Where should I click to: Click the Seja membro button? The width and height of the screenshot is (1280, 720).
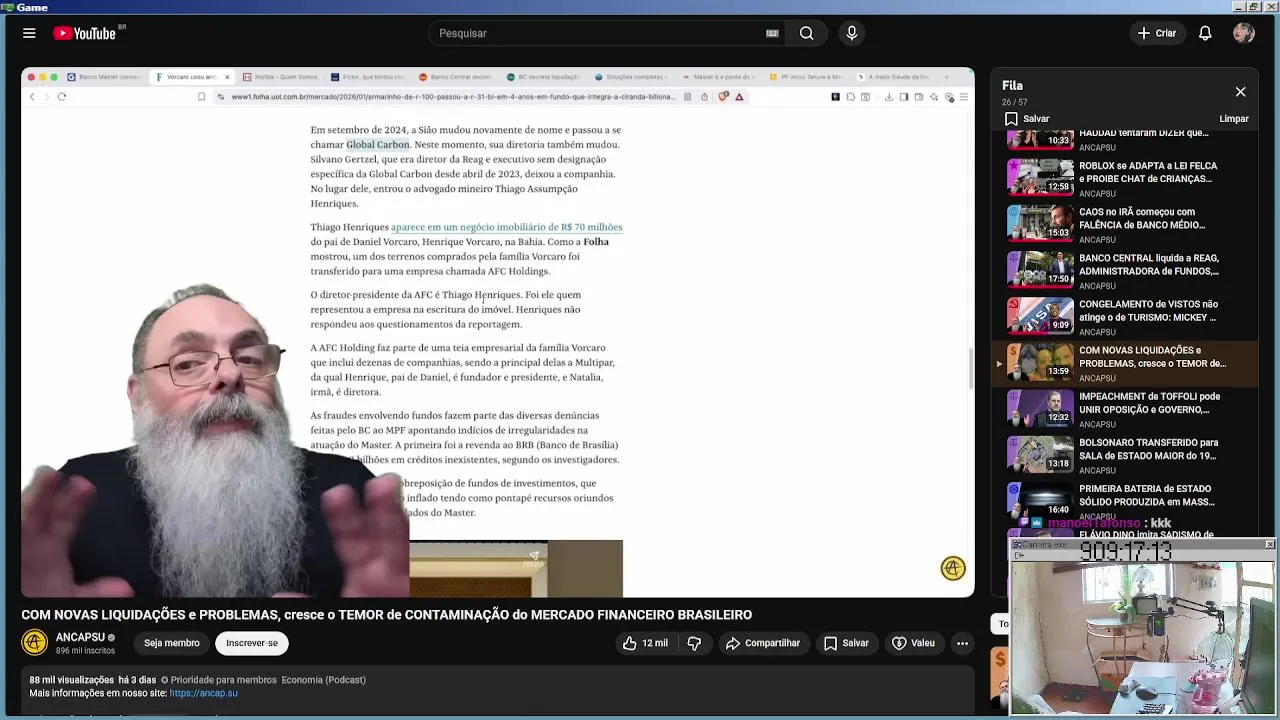point(171,643)
